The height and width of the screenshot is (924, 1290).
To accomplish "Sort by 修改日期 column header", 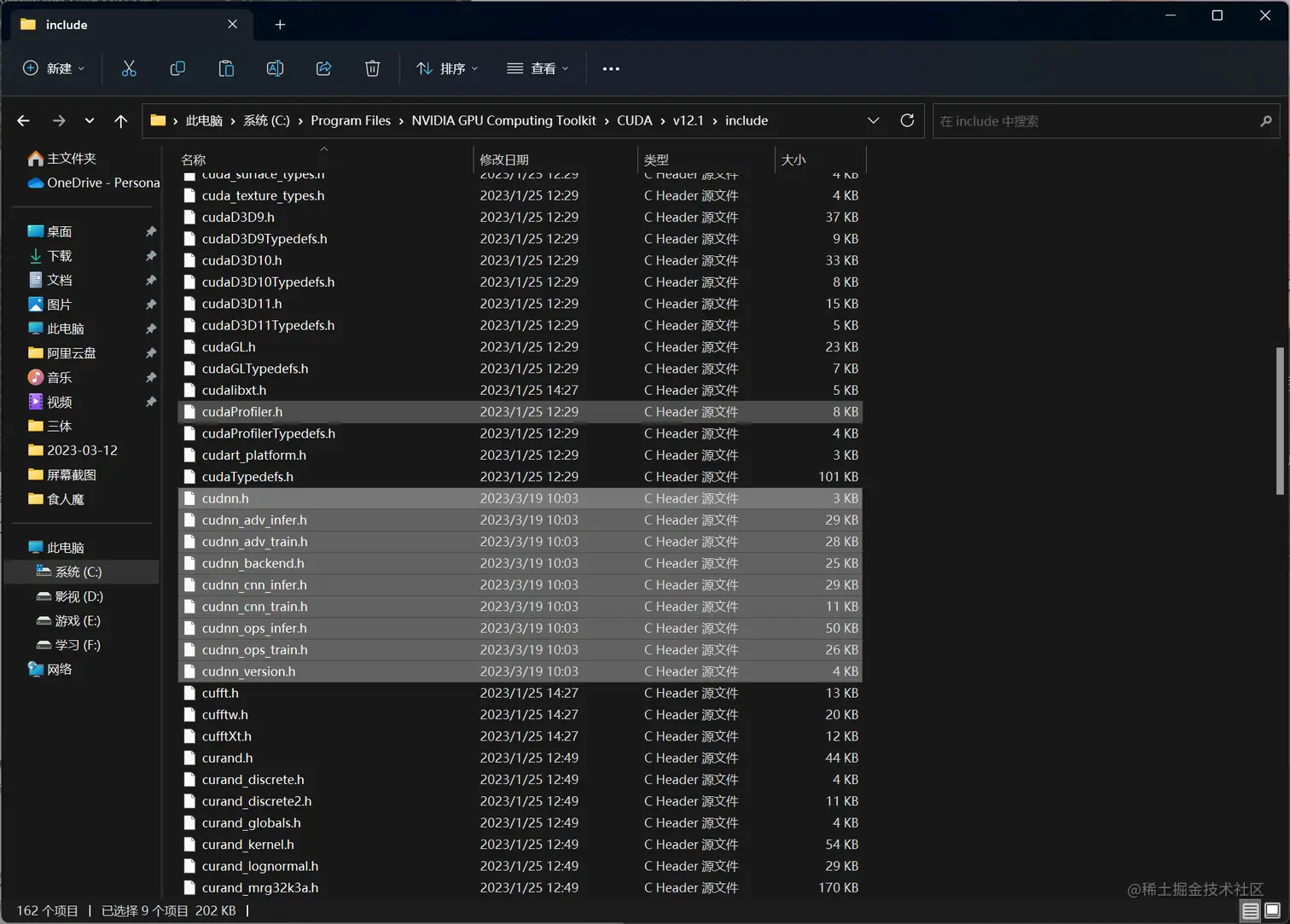I will [555, 160].
